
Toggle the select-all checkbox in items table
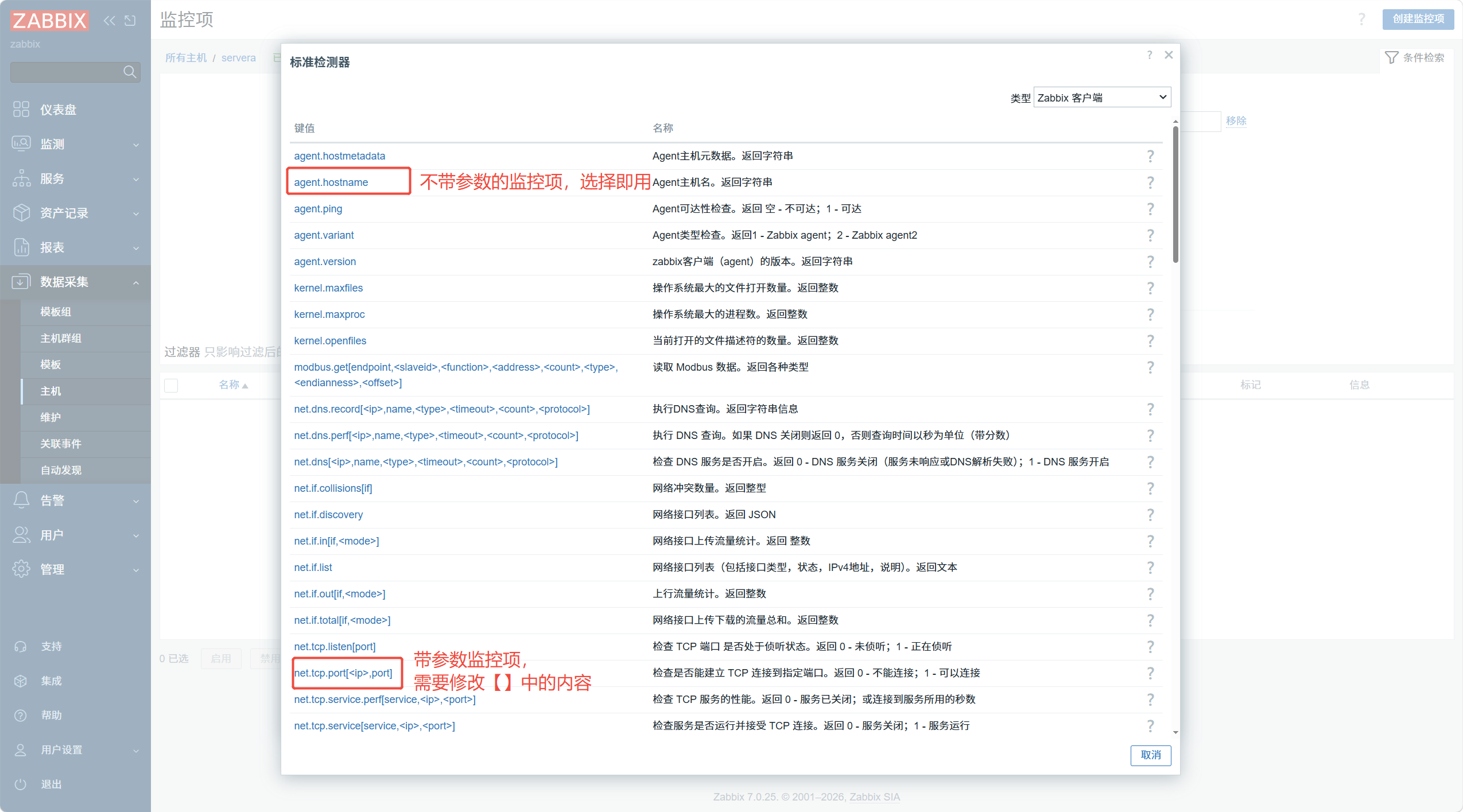(x=171, y=385)
